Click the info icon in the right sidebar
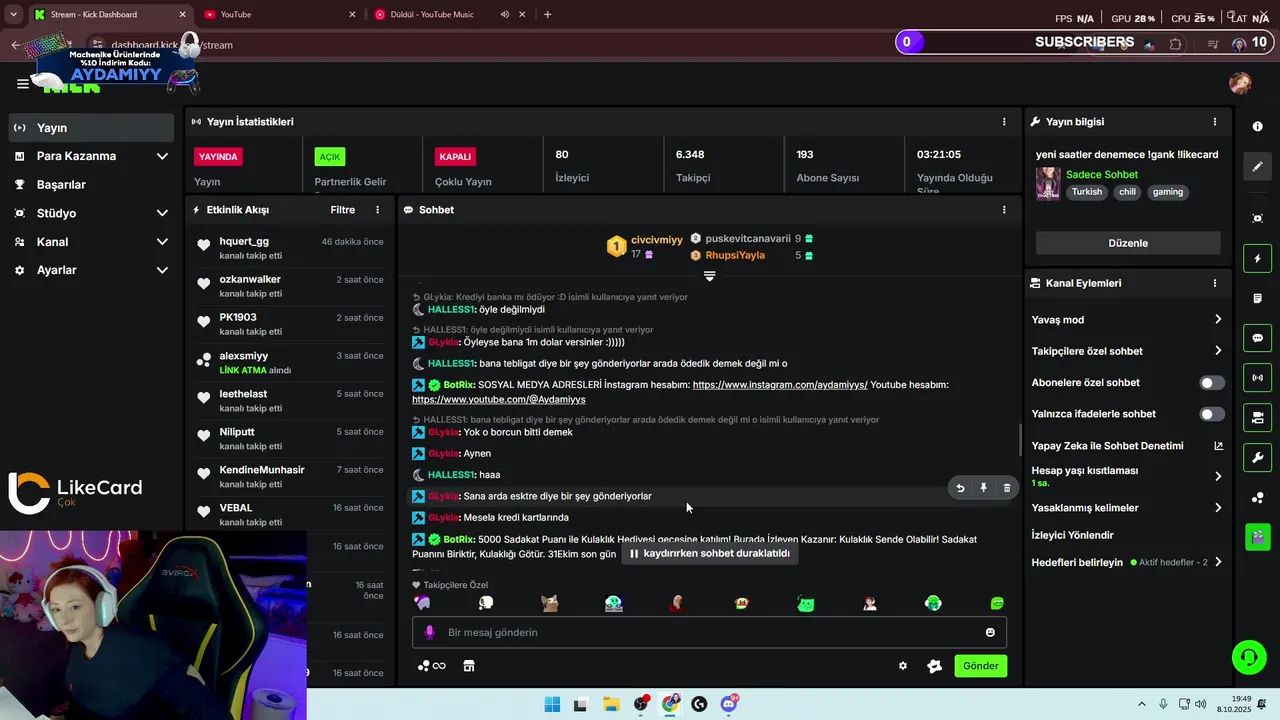Screen dimensions: 1280x720 [x=1258, y=127]
